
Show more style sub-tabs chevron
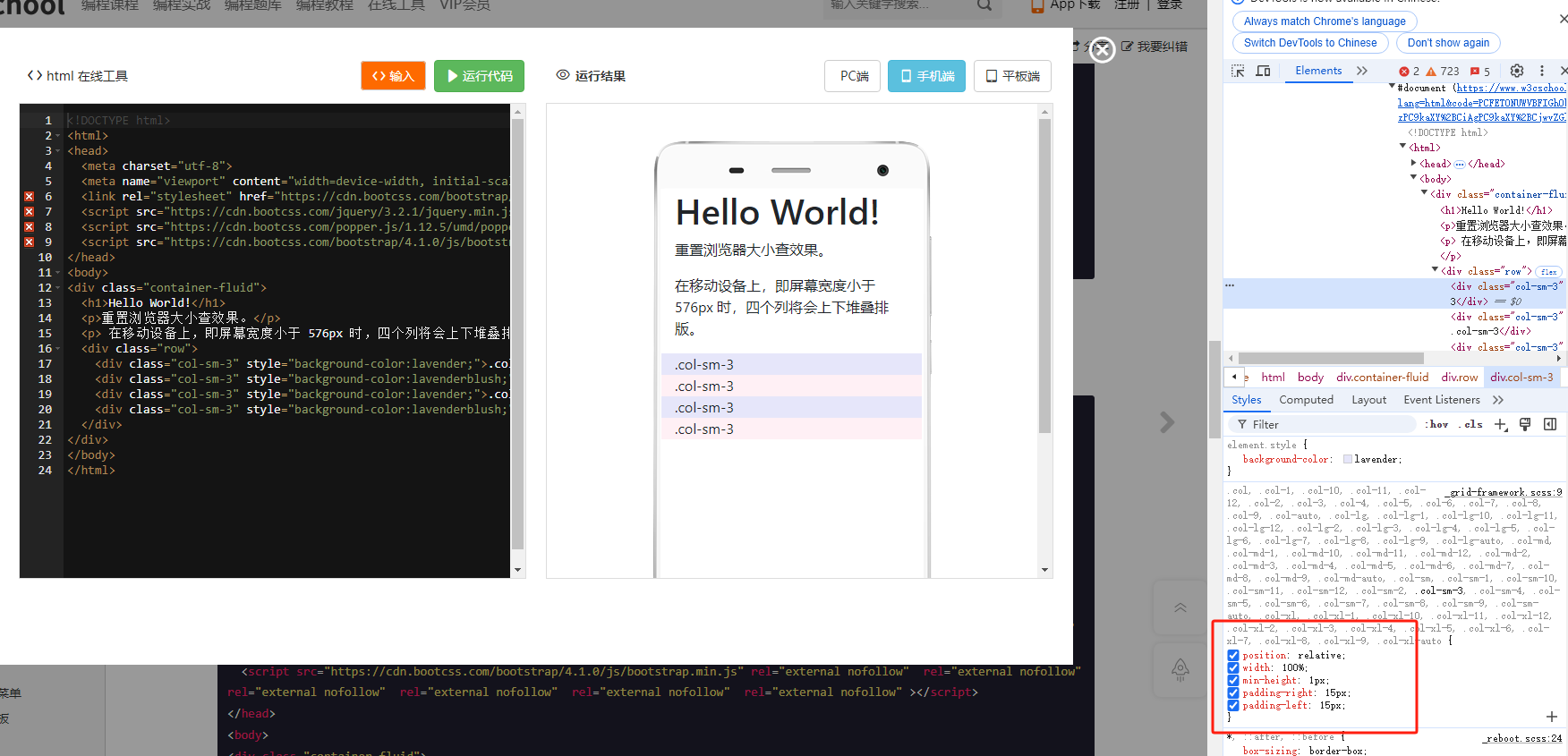tap(1498, 400)
